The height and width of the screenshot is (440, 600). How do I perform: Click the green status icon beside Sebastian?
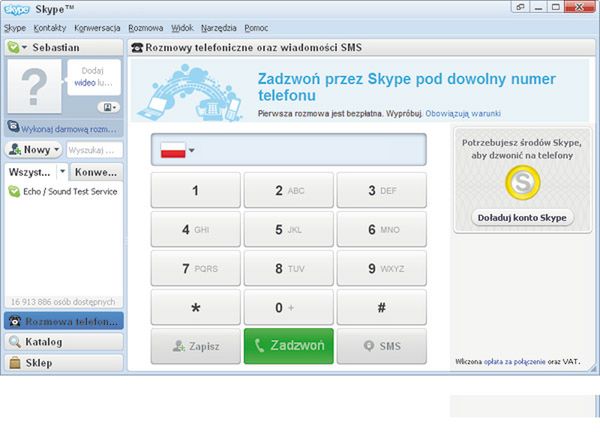[13, 47]
